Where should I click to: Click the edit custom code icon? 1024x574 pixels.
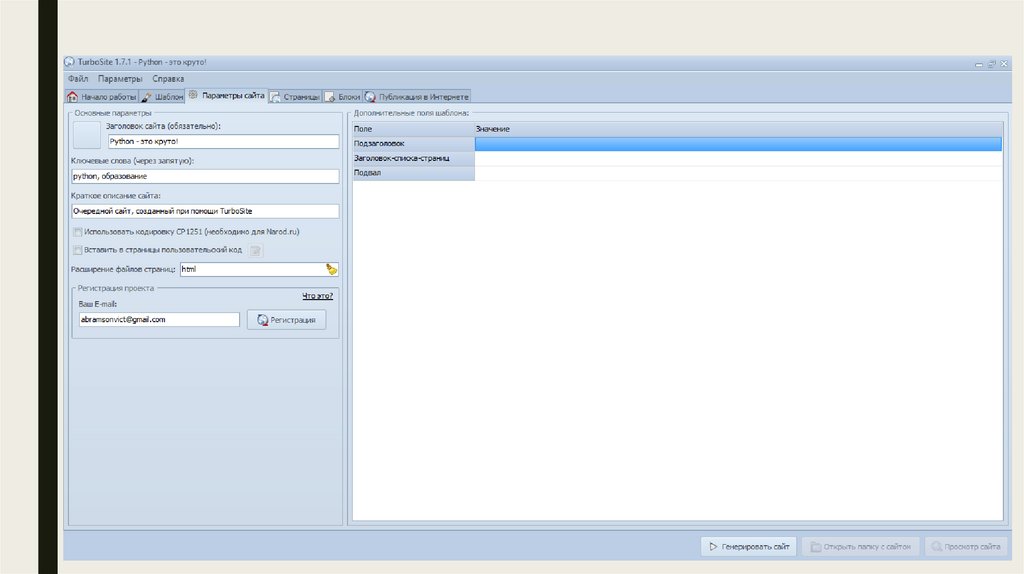pos(255,250)
